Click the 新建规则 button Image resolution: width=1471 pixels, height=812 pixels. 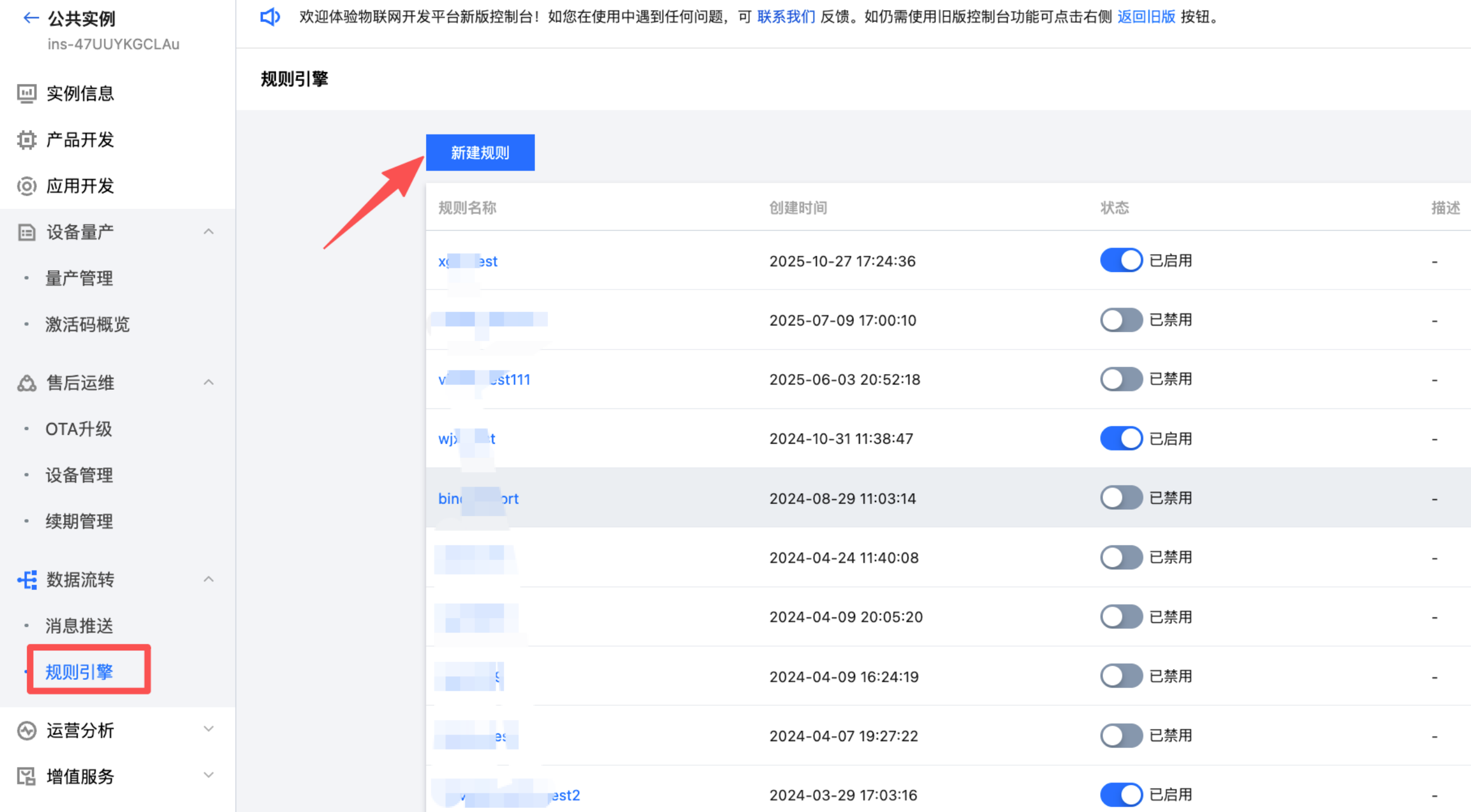(x=480, y=153)
